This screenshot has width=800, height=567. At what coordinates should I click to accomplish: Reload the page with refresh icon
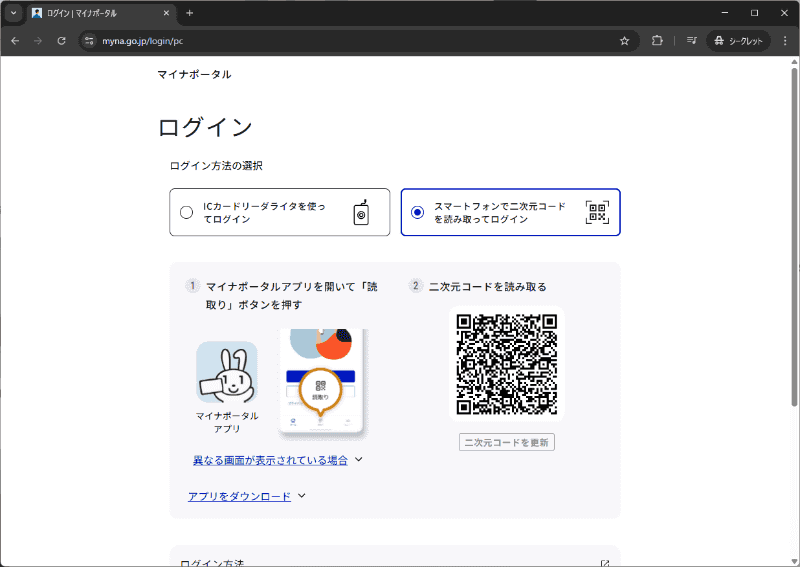pyautogui.click(x=61, y=41)
